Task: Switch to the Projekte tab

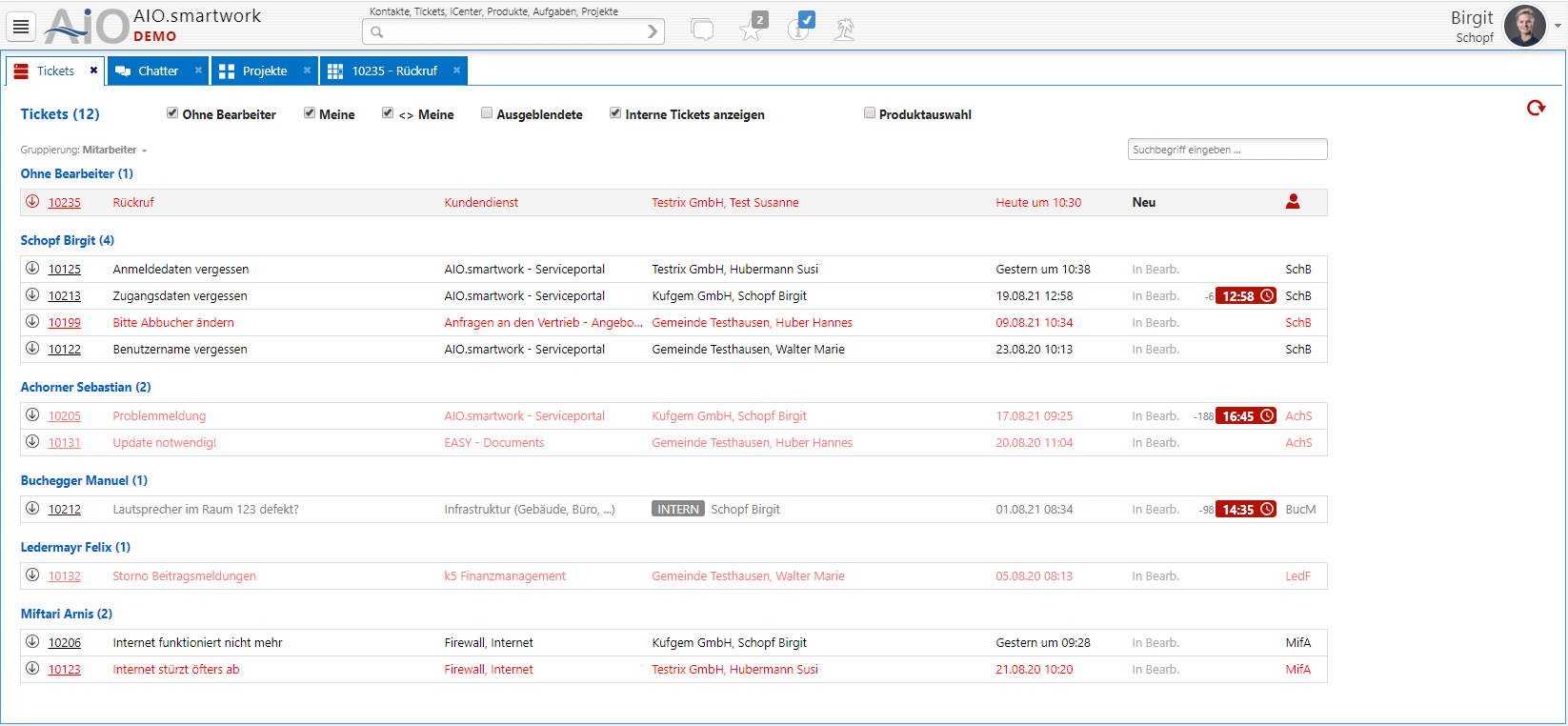Action: click(264, 71)
